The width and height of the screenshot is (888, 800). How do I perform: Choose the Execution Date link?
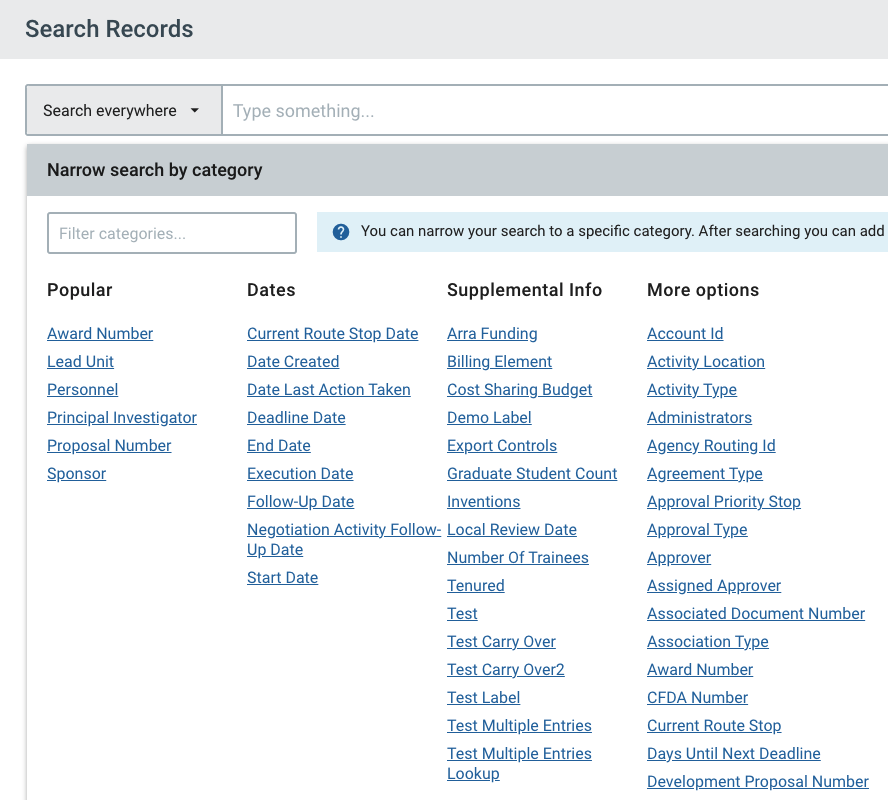[300, 474]
